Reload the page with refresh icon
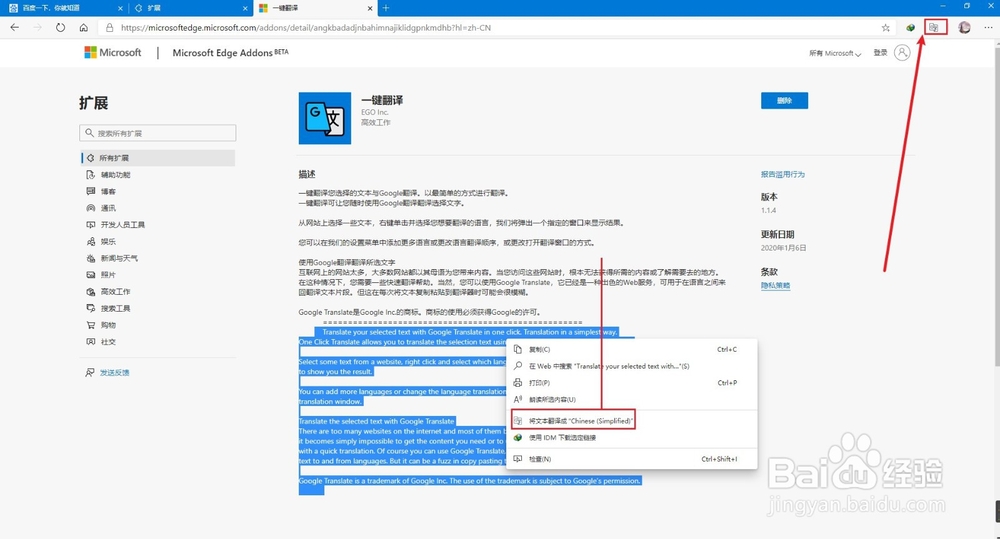The width and height of the screenshot is (1000, 539). tap(61, 27)
